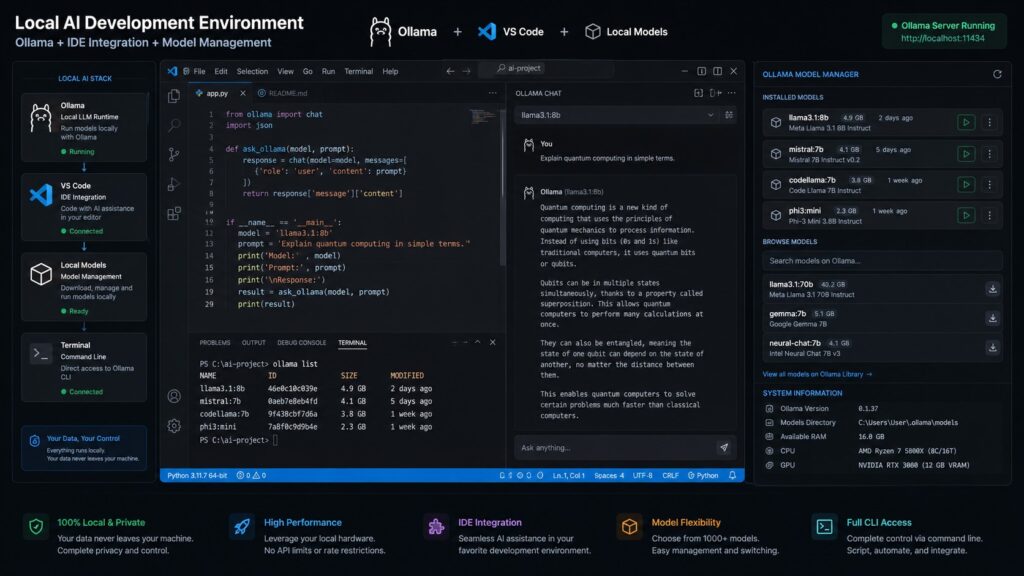The height and width of the screenshot is (576, 1024).
Task: Run the llama3.1:8b installed model
Action: [x=966, y=122]
